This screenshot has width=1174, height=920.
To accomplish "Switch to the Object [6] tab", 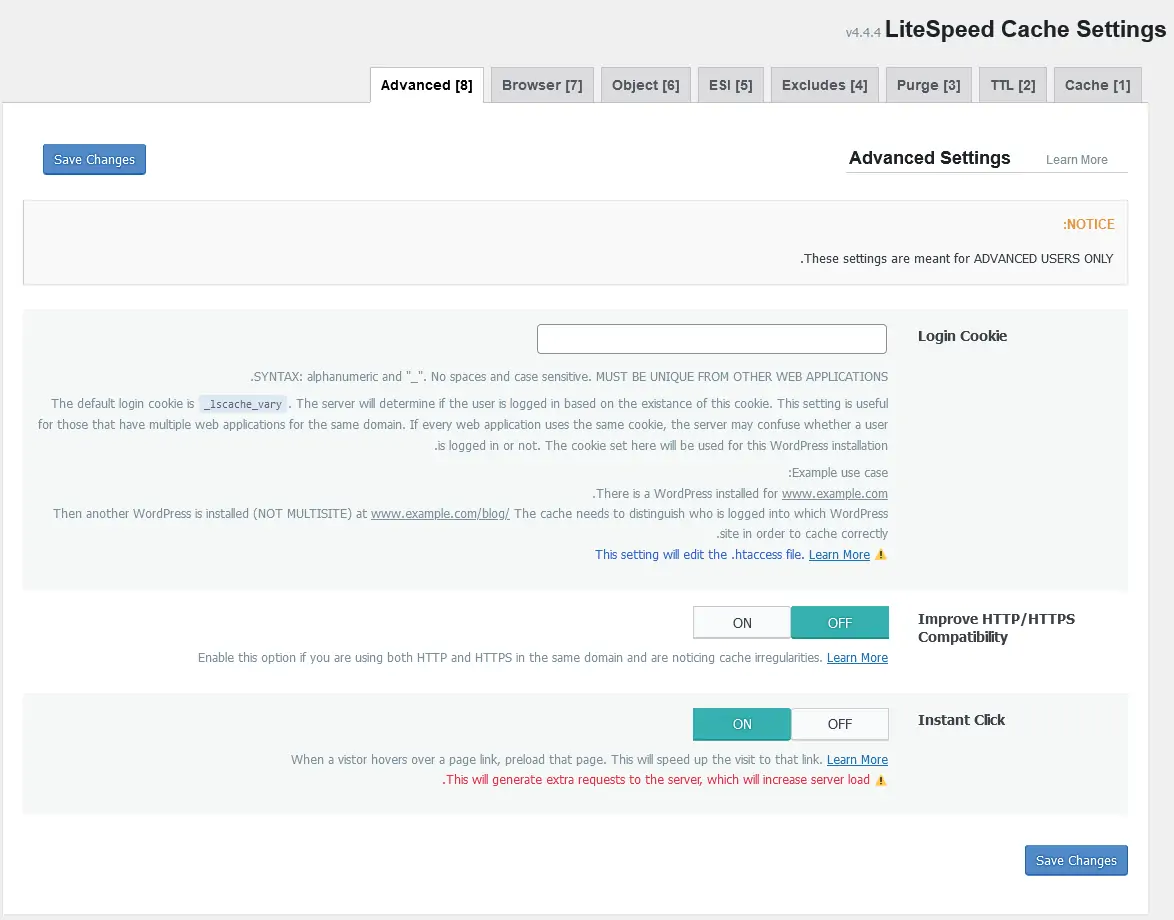I will click(645, 85).
